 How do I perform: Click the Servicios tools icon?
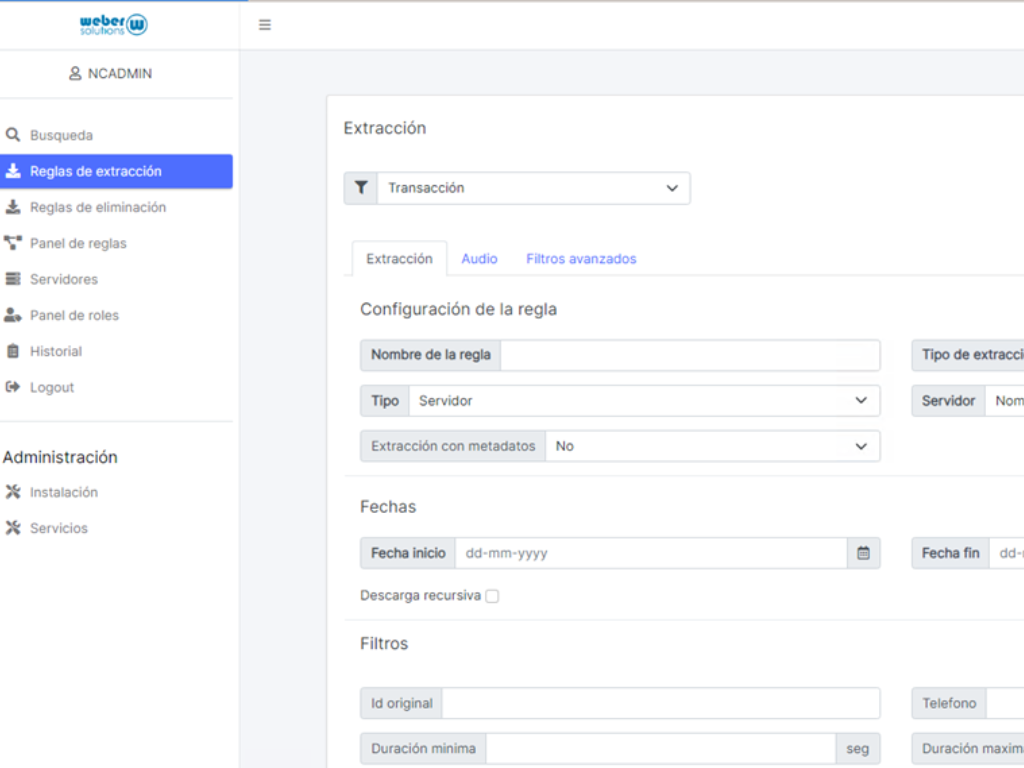(12, 528)
